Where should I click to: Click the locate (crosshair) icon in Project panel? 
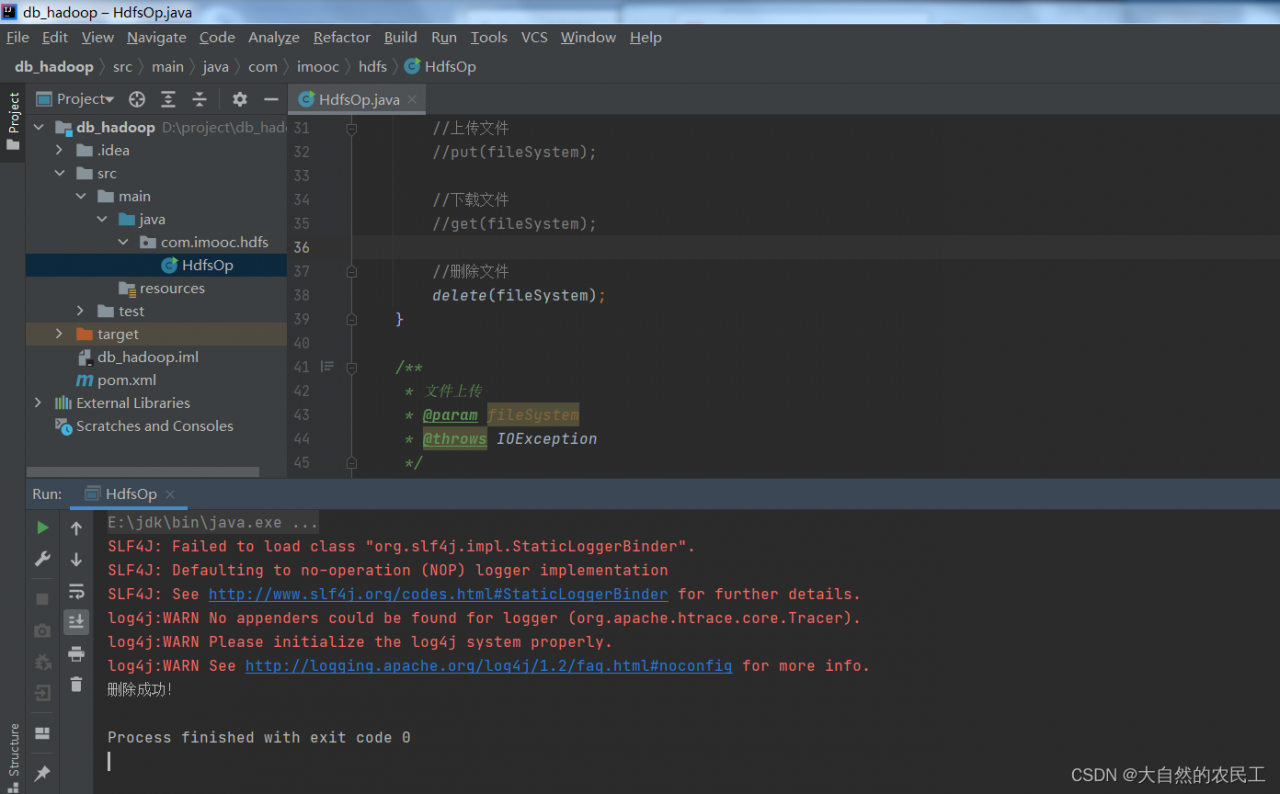click(137, 99)
